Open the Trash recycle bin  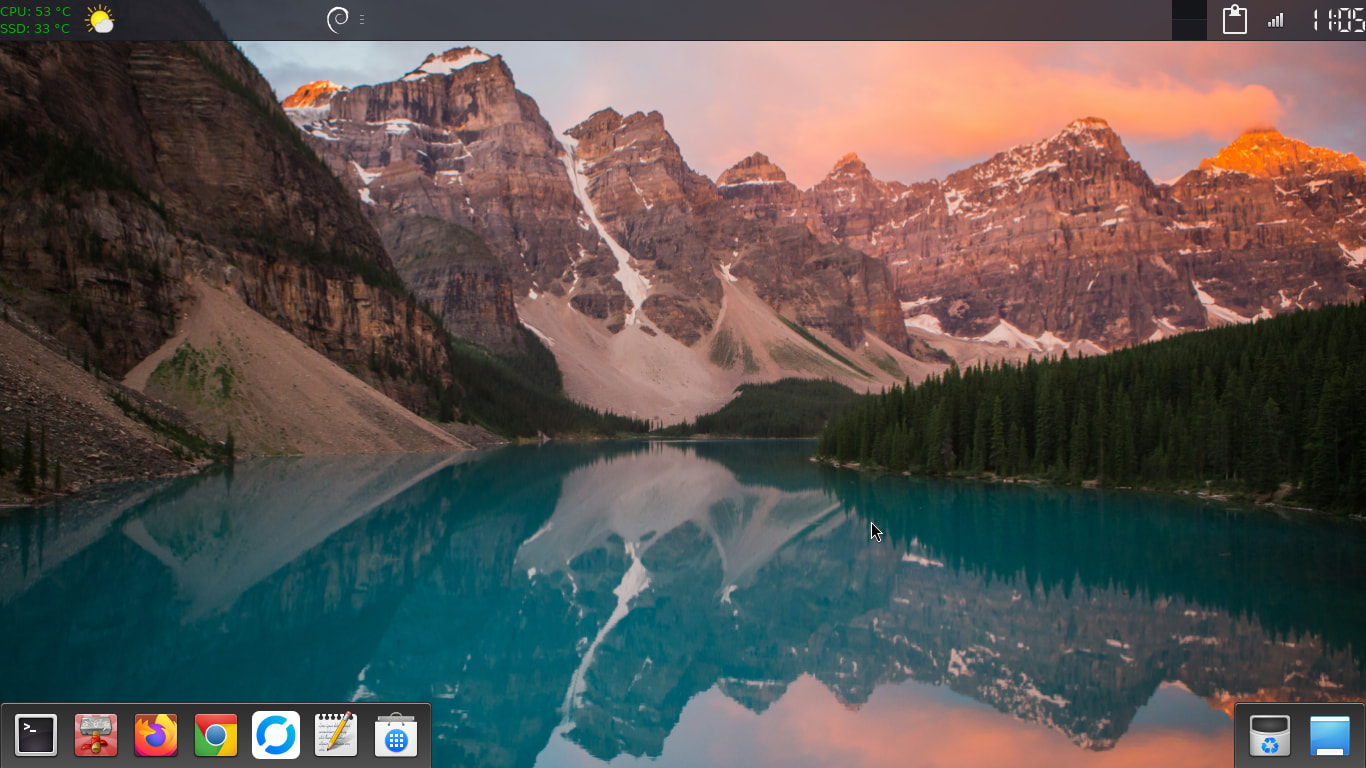point(1270,737)
